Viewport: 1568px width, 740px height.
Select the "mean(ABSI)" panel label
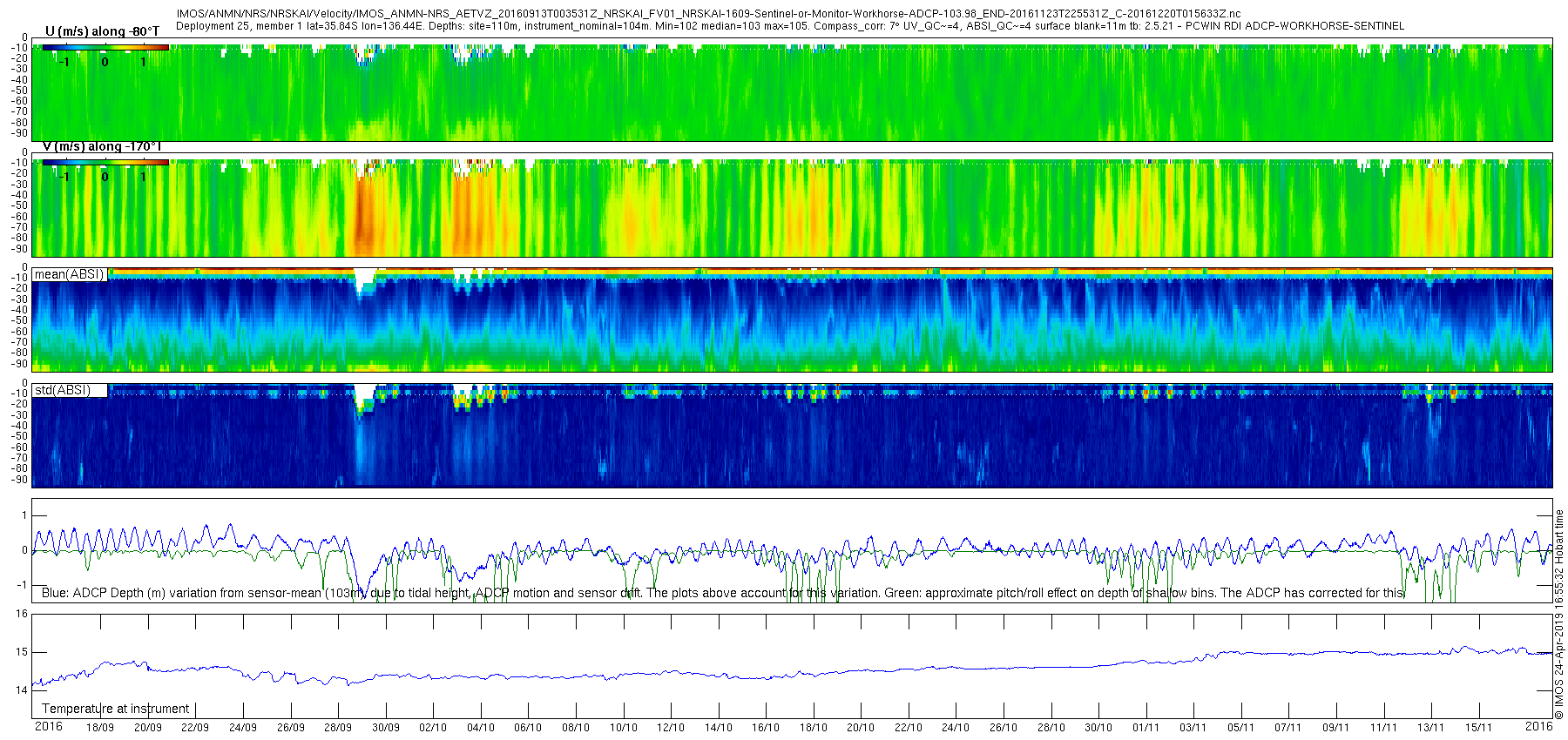[x=69, y=274]
